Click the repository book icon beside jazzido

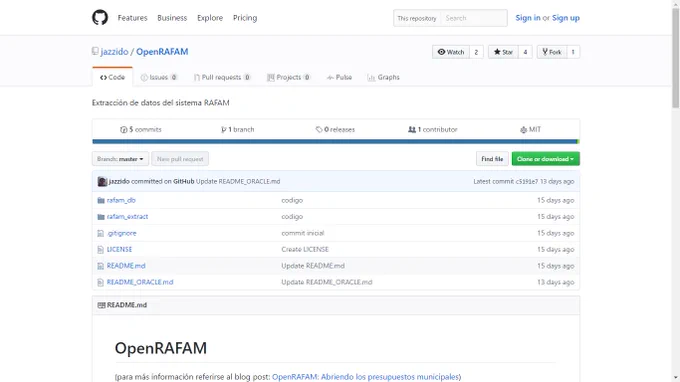point(95,51)
